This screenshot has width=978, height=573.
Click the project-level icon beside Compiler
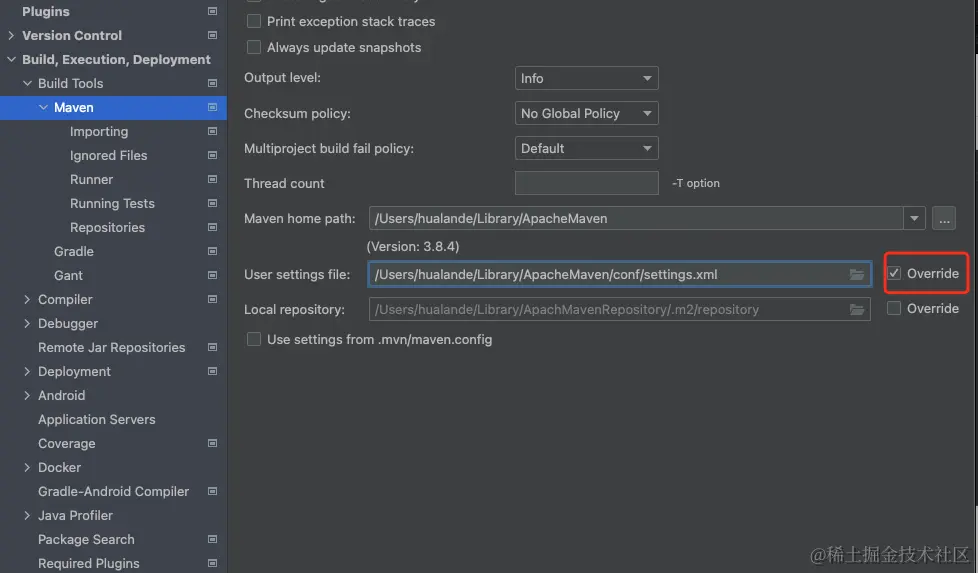click(x=212, y=299)
